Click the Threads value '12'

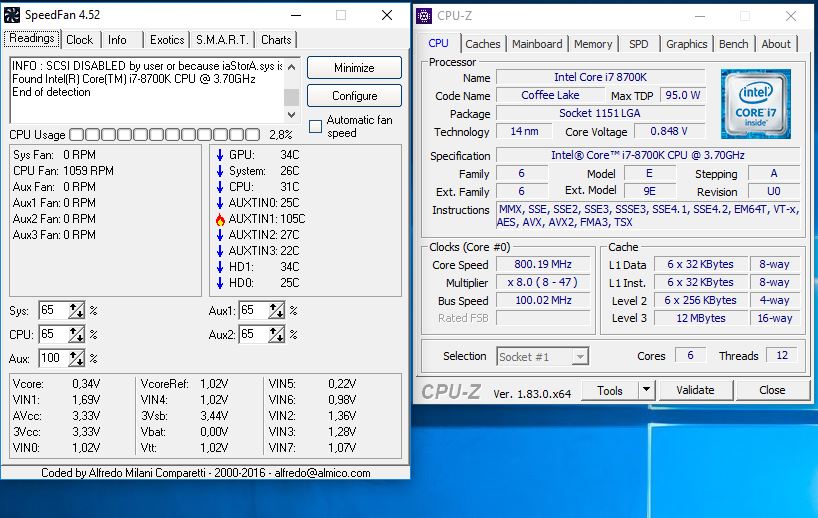click(781, 356)
